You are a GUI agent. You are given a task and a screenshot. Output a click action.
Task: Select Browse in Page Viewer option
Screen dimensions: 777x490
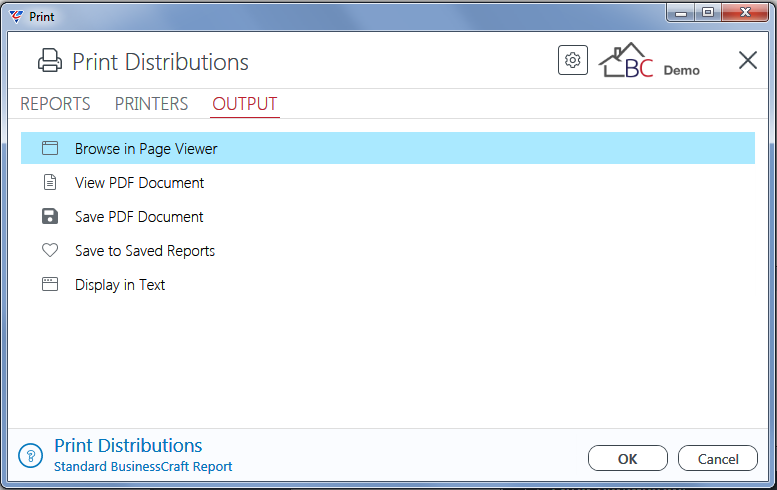click(x=388, y=148)
